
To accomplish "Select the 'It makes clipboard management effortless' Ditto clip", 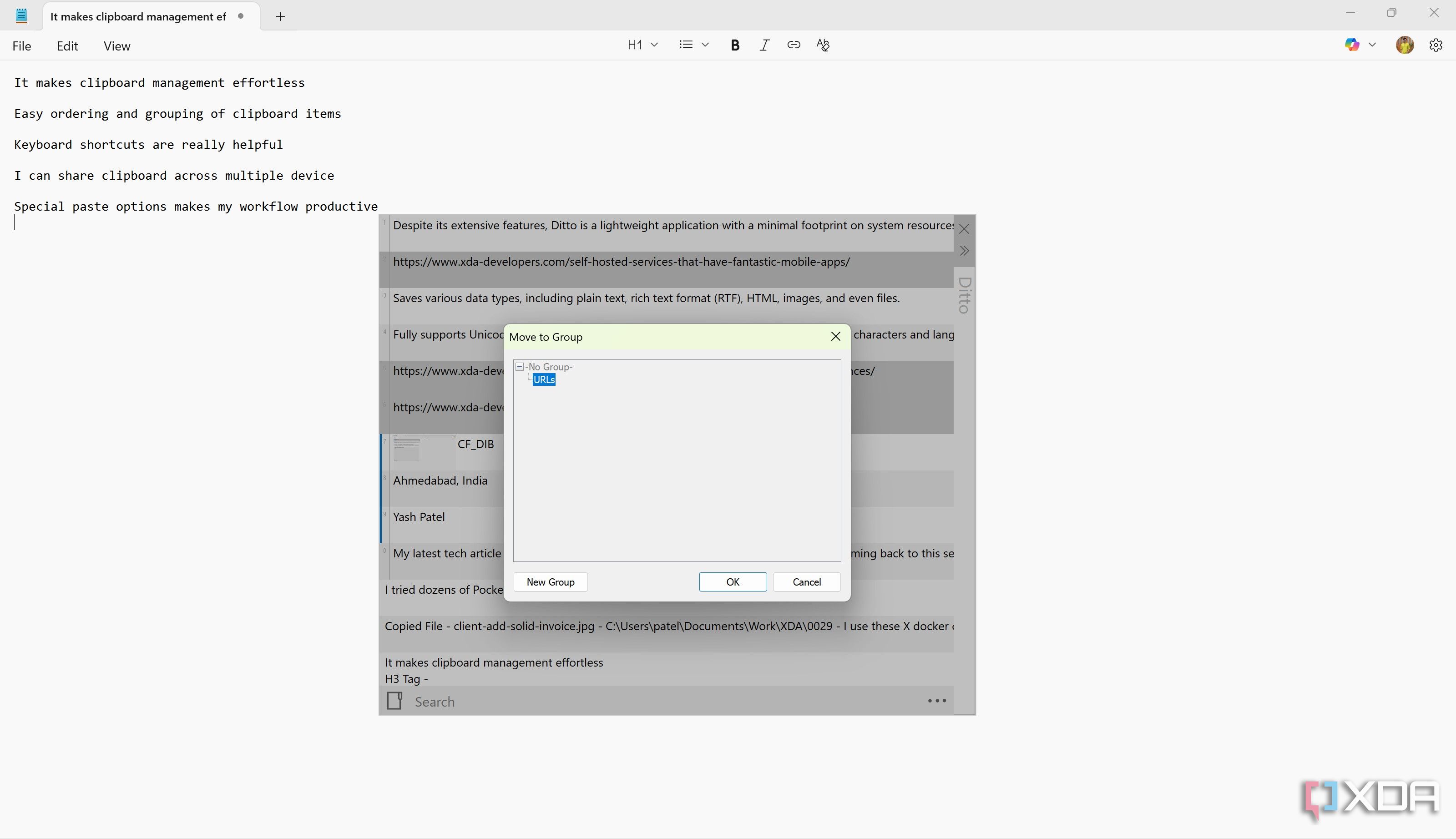I will pyautogui.click(x=666, y=670).
